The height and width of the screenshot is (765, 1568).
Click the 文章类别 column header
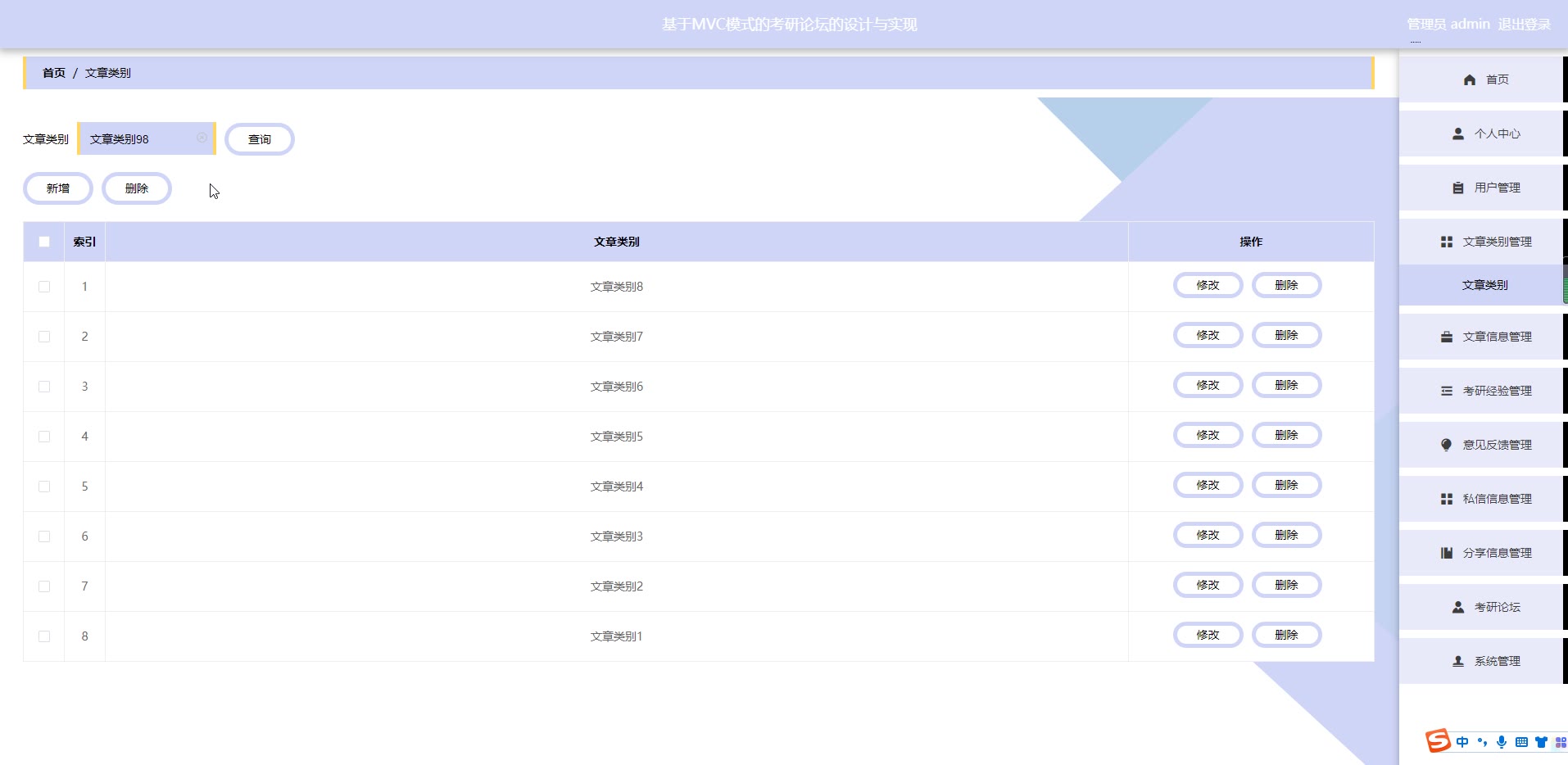point(617,242)
